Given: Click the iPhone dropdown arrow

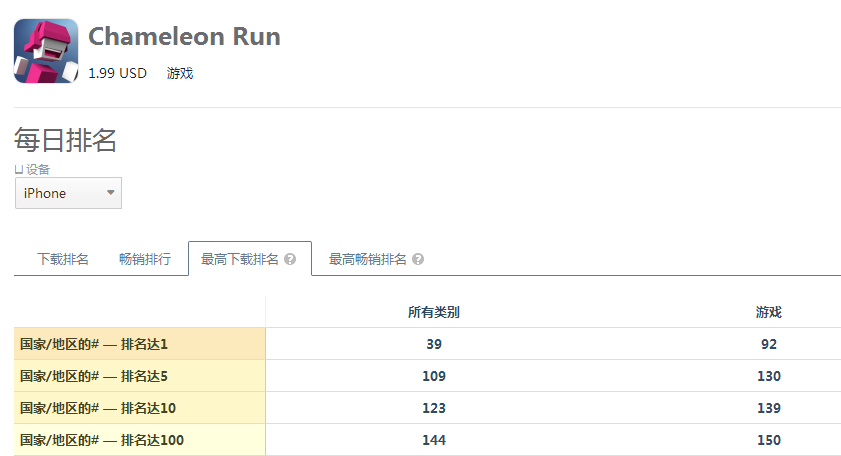Looking at the screenshot, I should coord(110,193).
